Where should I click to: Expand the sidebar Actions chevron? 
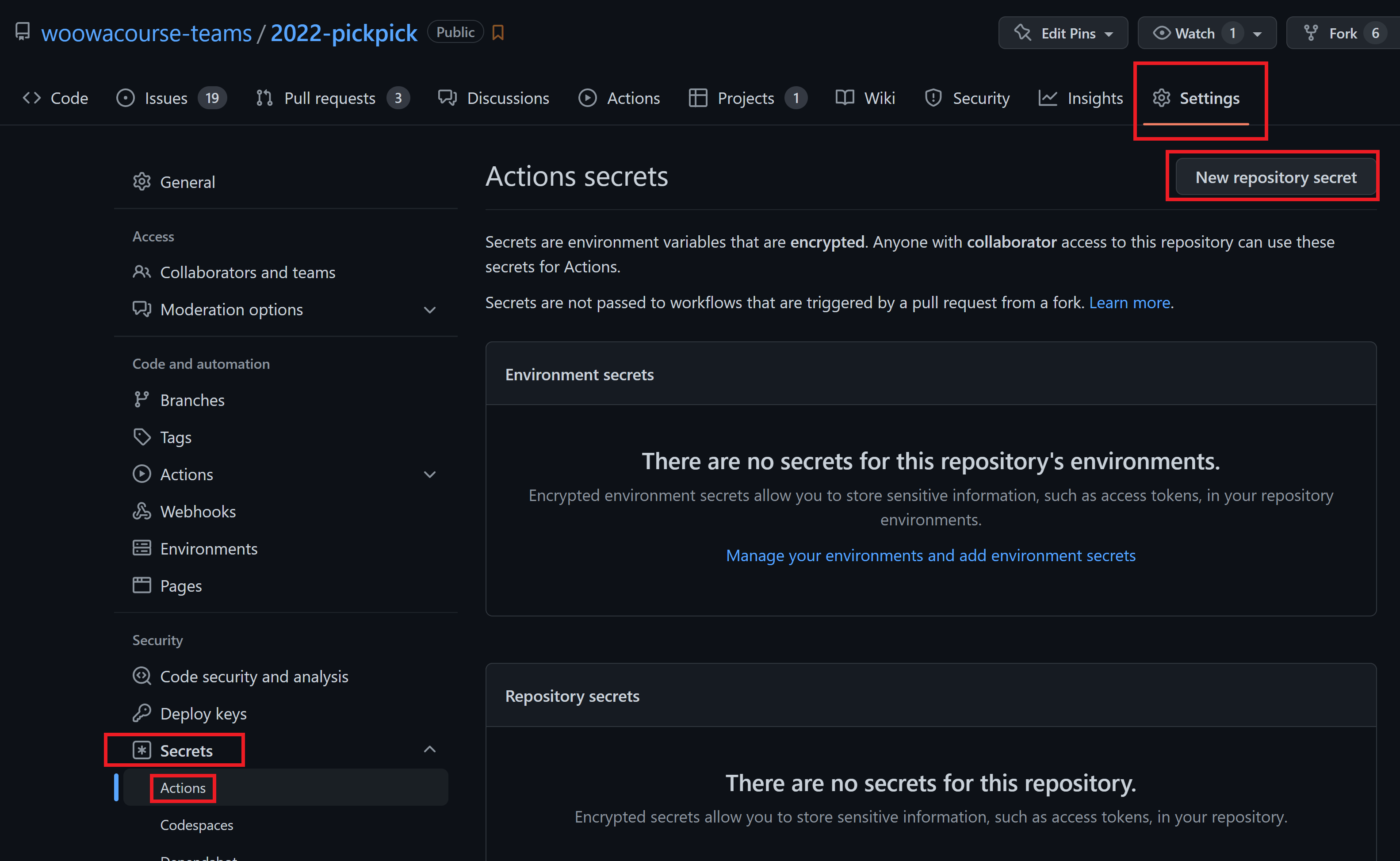(x=430, y=475)
